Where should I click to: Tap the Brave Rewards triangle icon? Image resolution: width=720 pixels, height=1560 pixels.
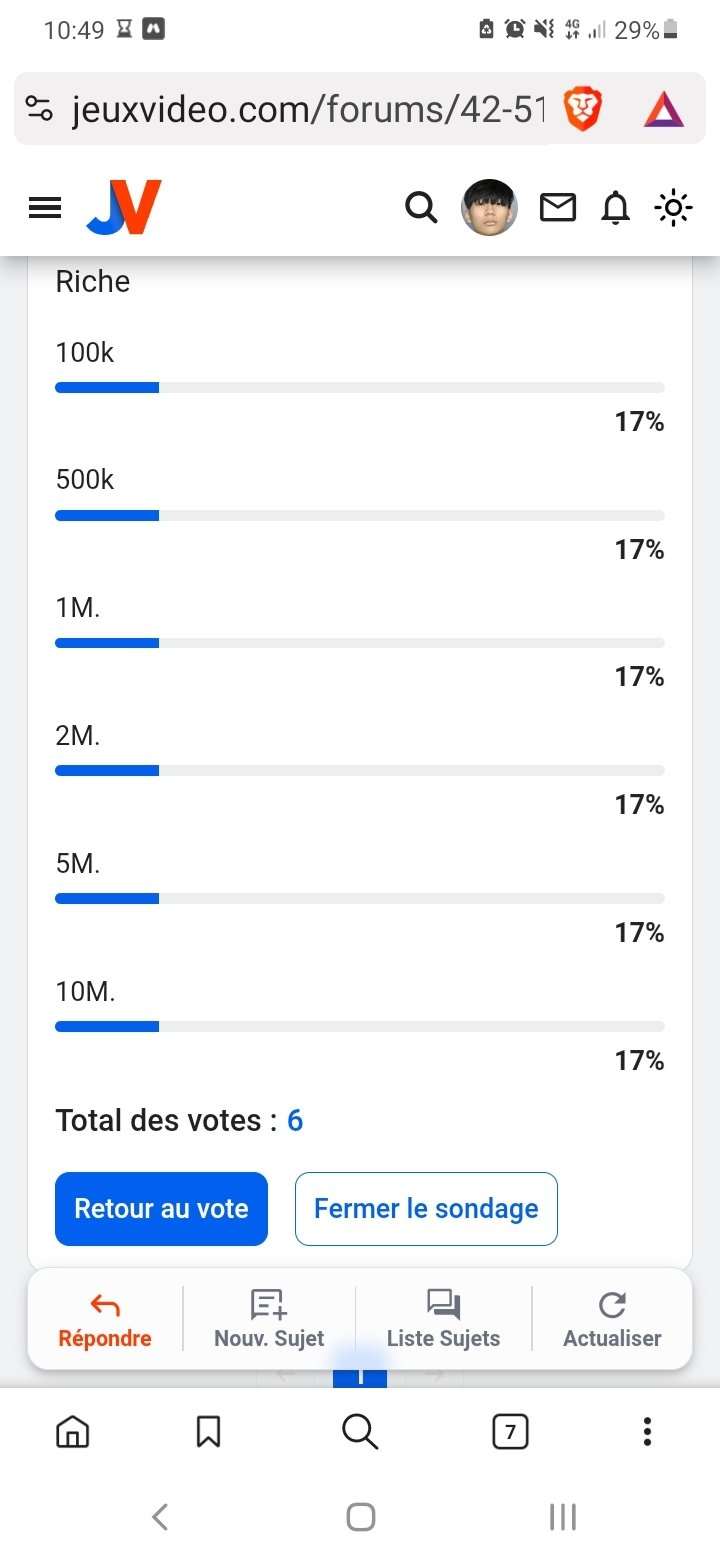[664, 110]
